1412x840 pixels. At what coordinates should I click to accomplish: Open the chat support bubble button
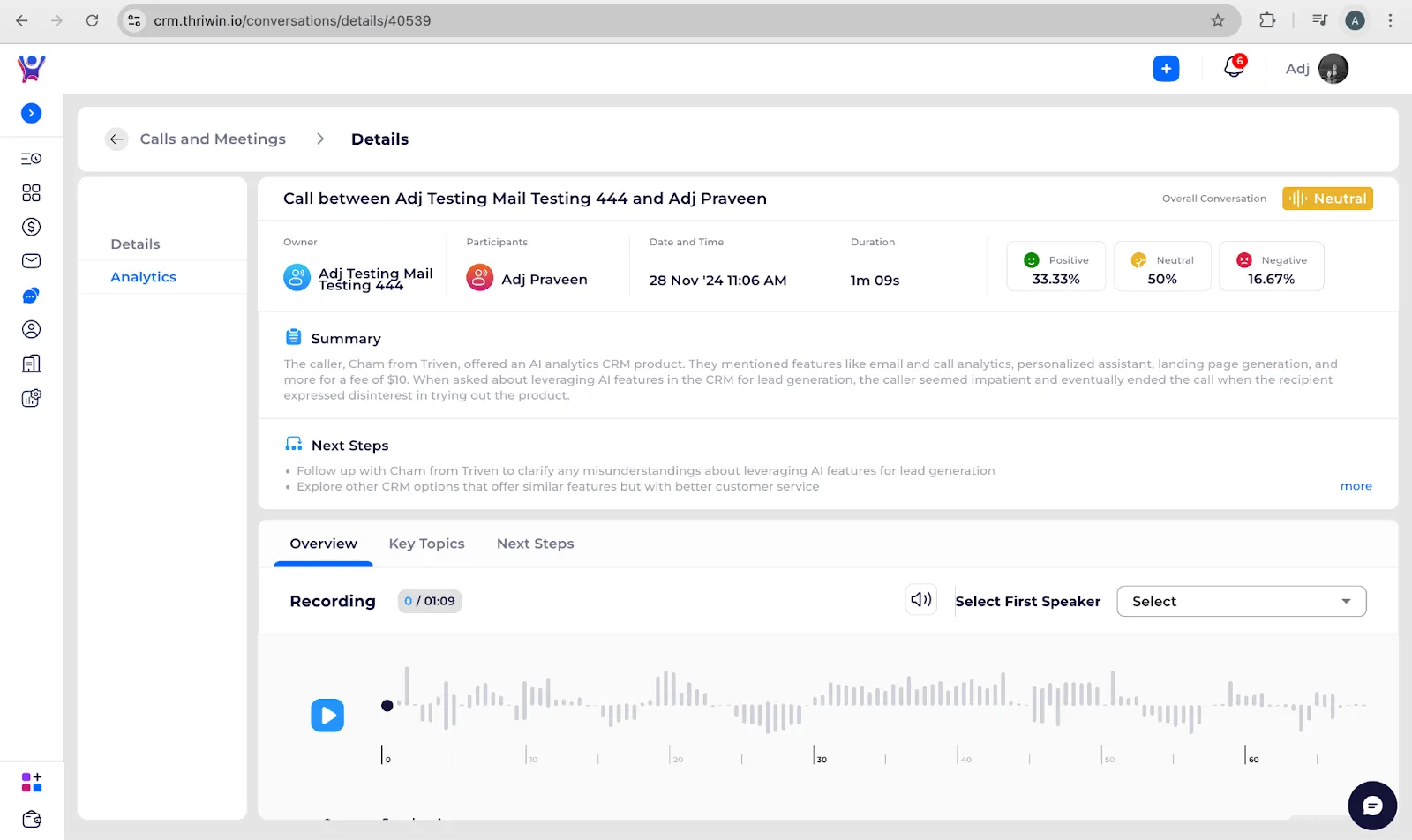pyautogui.click(x=1372, y=806)
